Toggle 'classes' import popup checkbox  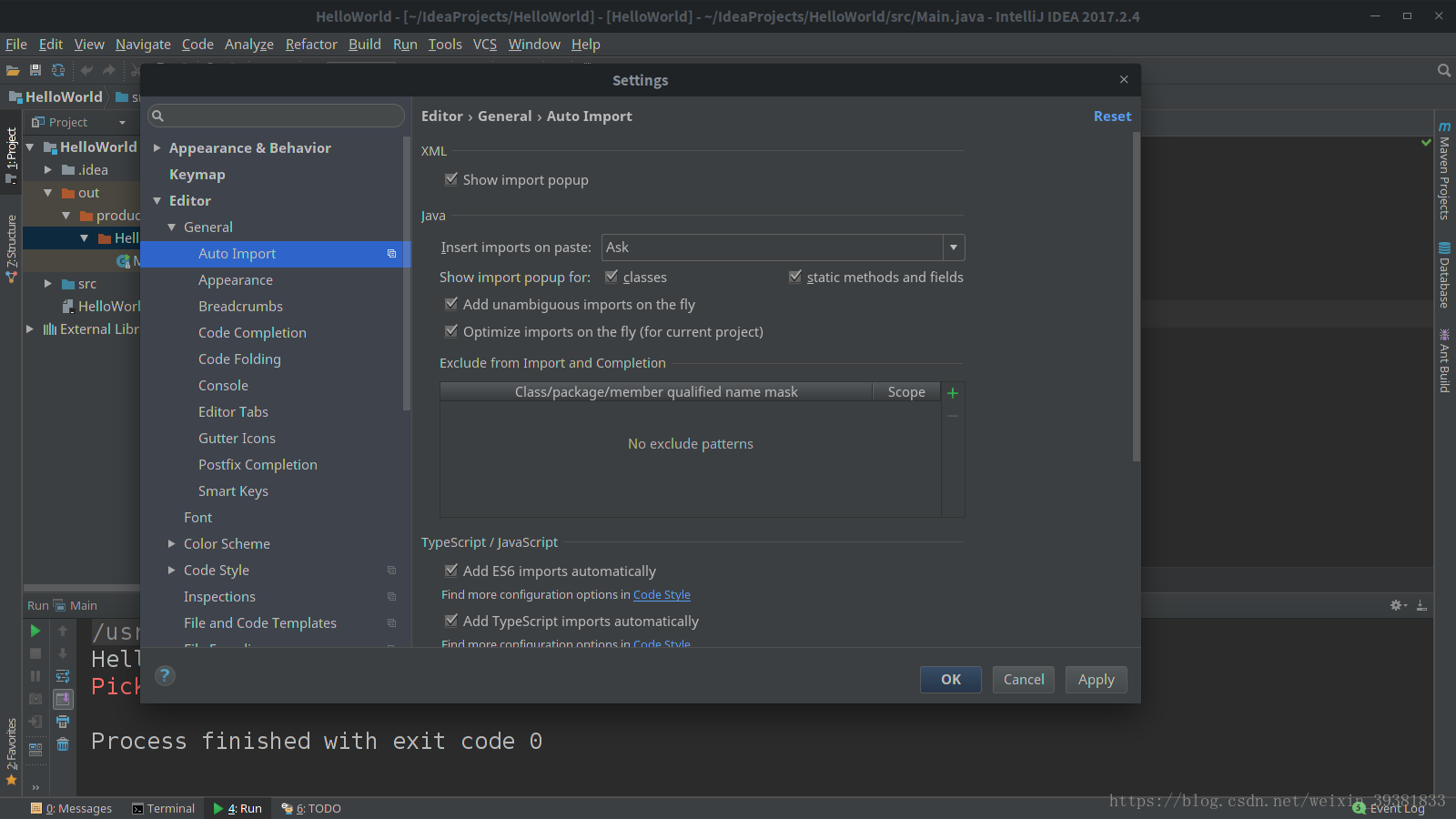[x=612, y=277]
